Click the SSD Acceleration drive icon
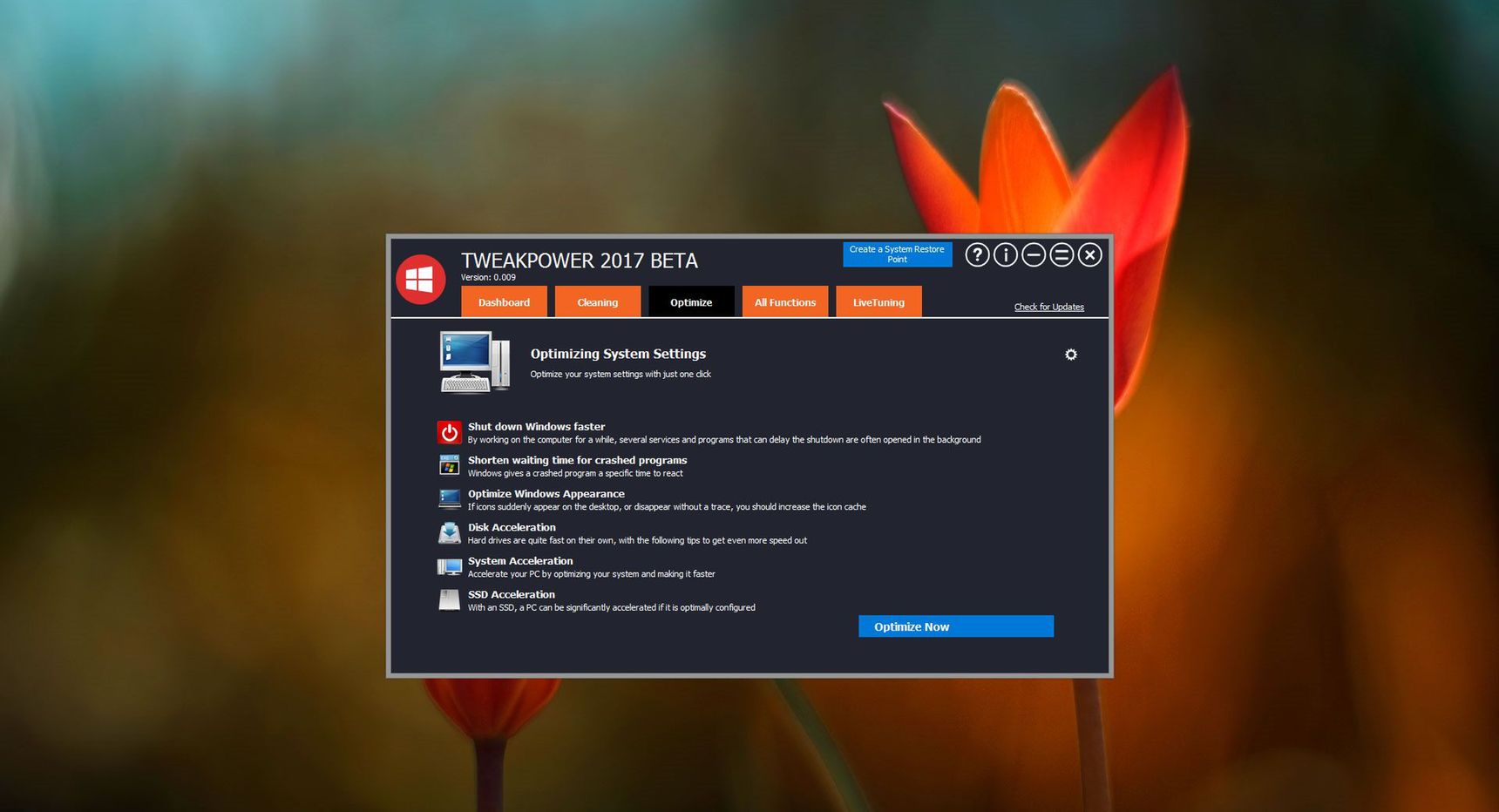 (449, 600)
